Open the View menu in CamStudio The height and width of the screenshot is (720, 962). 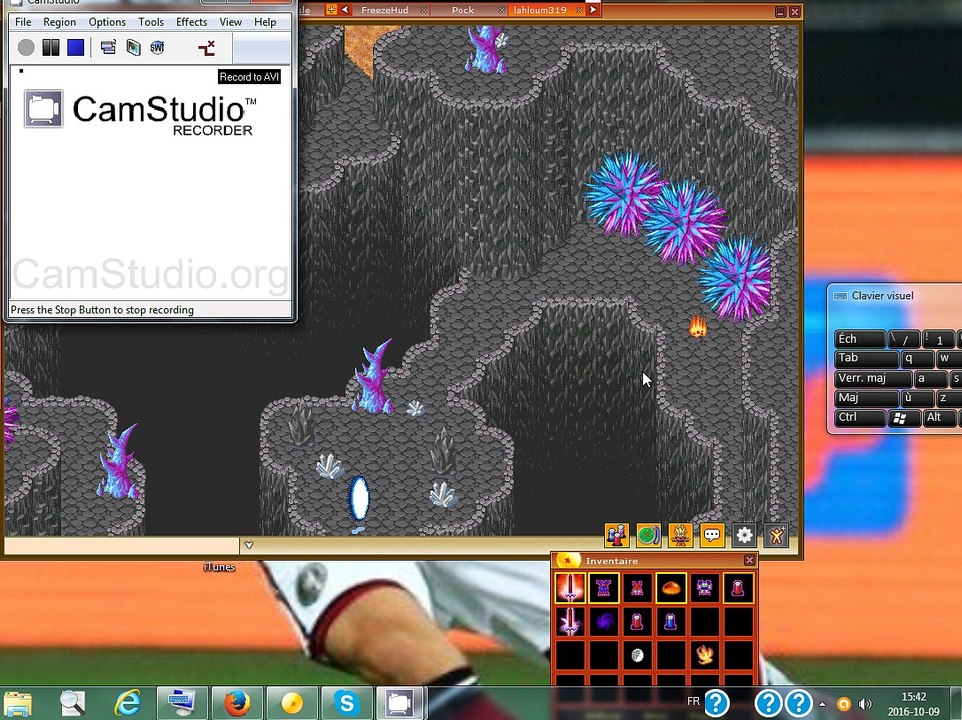tap(231, 22)
